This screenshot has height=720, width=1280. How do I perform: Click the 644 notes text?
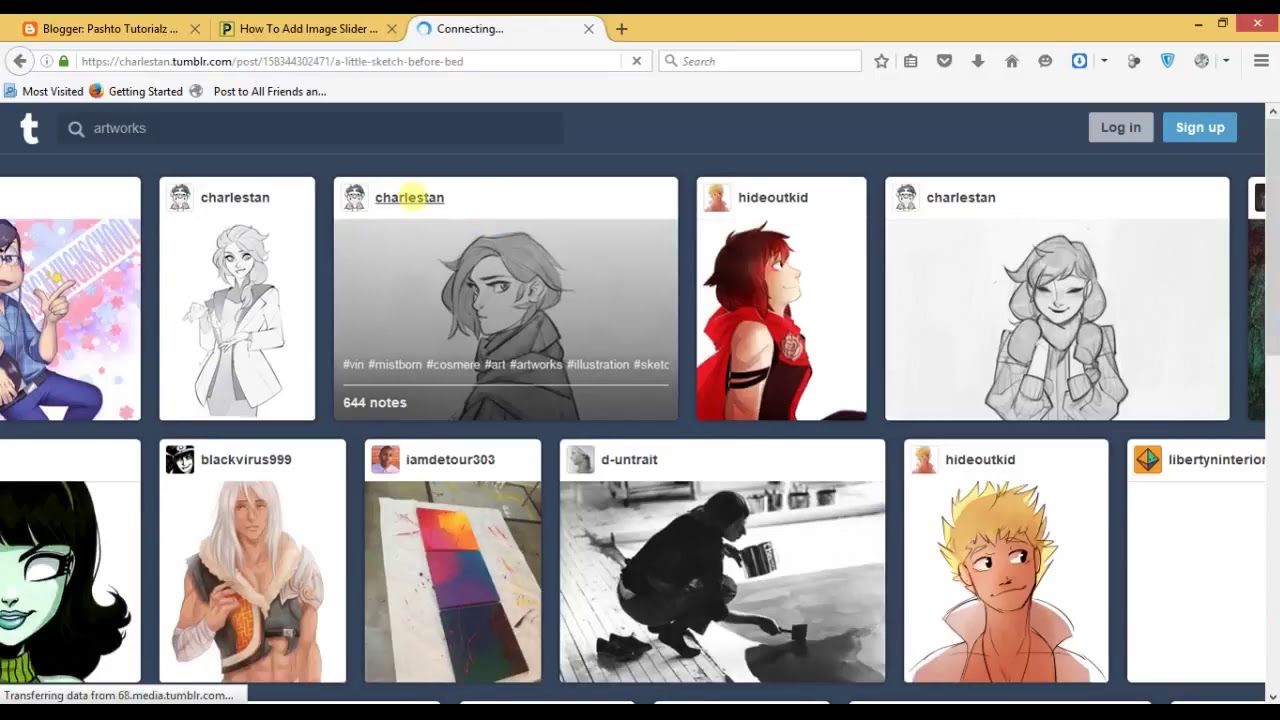click(x=374, y=403)
